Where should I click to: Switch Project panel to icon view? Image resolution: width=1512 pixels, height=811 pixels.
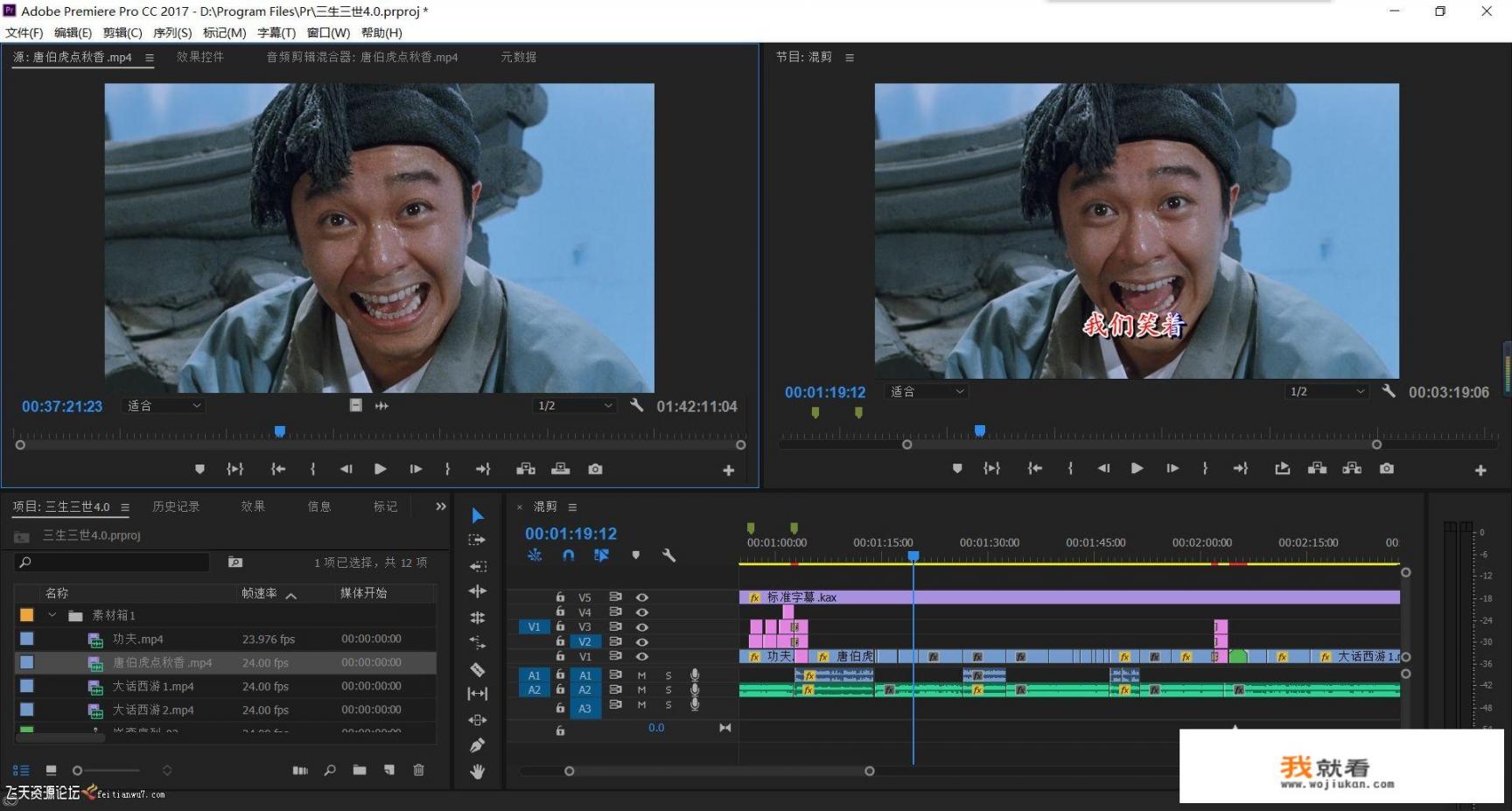(x=51, y=771)
